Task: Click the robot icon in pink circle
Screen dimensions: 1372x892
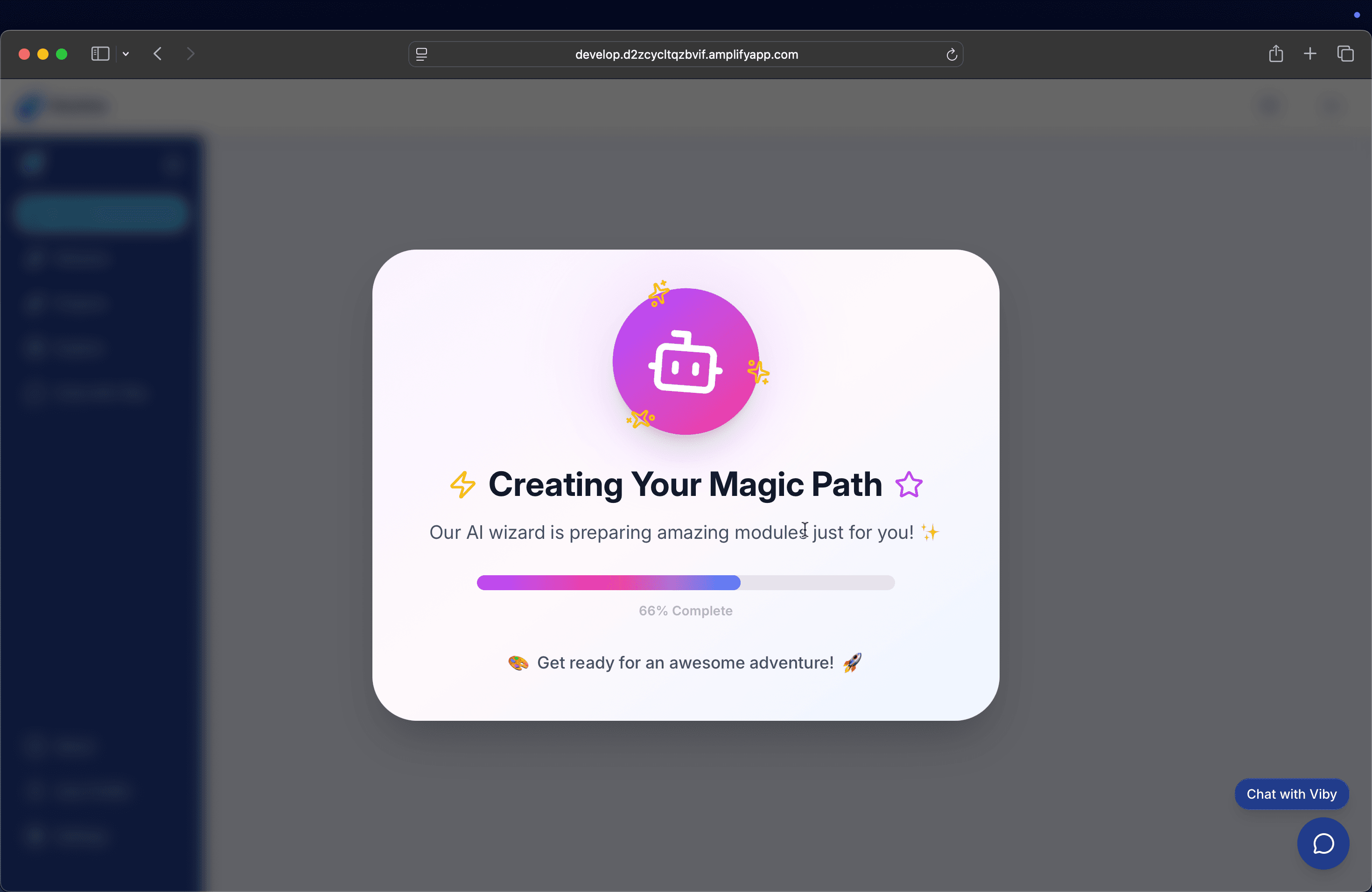Action: click(x=685, y=362)
